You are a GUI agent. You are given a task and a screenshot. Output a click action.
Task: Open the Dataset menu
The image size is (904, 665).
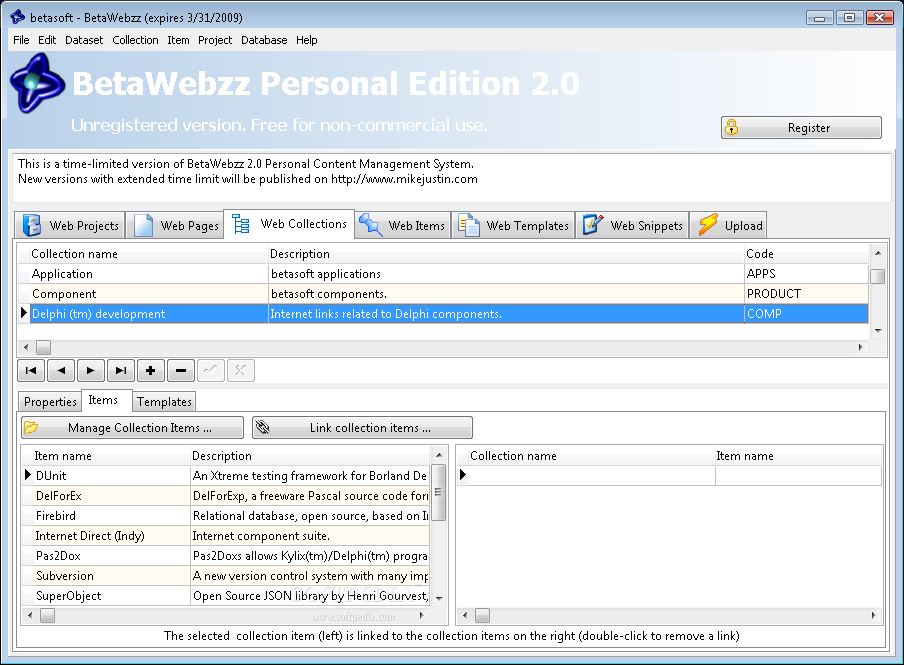click(x=84, y=40)
